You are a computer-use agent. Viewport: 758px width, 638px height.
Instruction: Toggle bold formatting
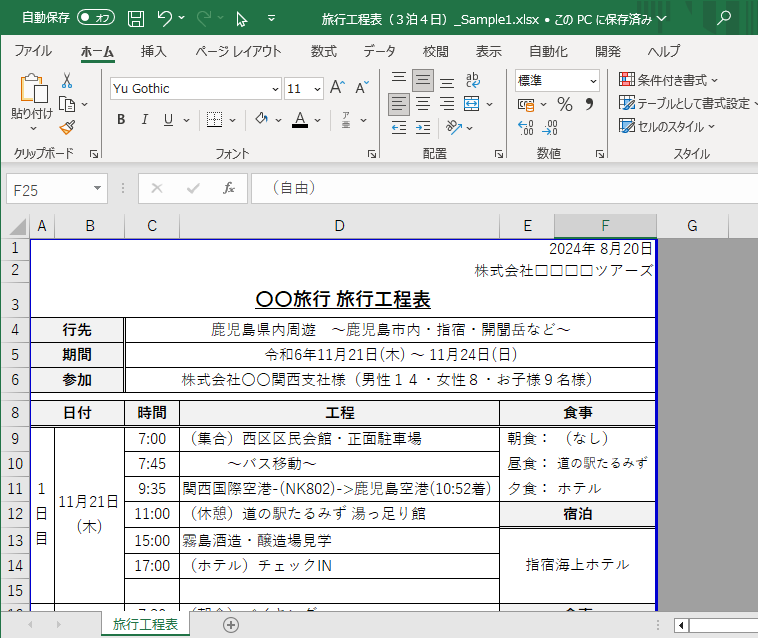pyautogui.click(x=121, y=120)
